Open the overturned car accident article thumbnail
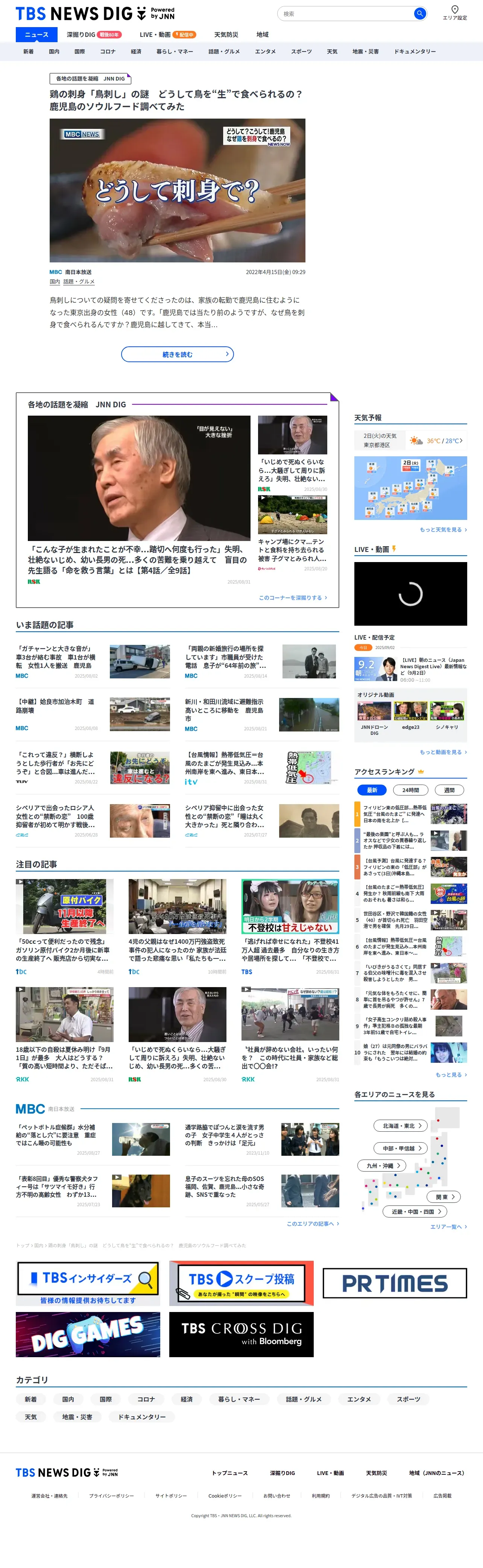The height and width of the screenshot is (1568, 483). point(140,662)
